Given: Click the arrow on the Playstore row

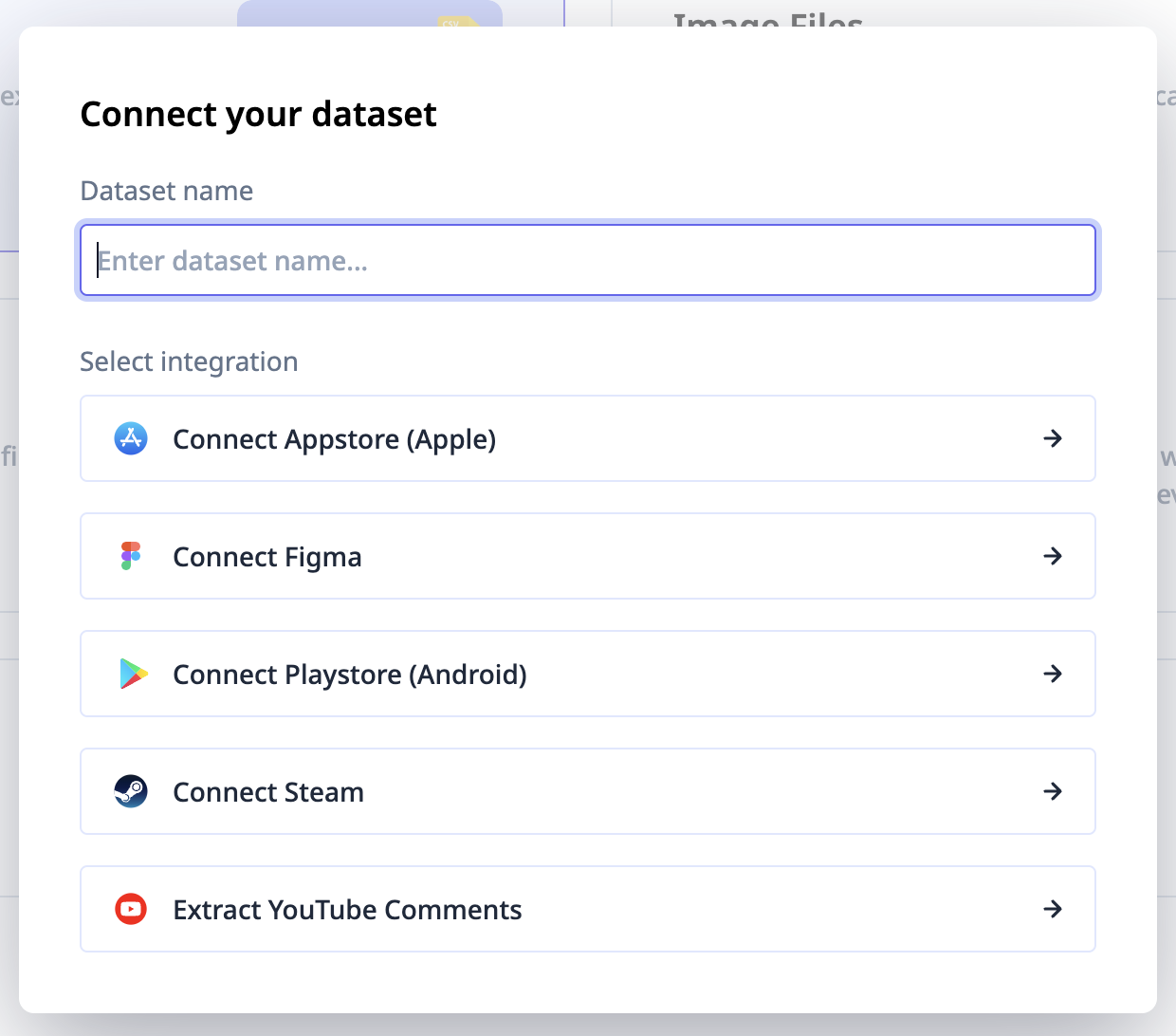Looking at the screenshot, I should (1052, 674).
